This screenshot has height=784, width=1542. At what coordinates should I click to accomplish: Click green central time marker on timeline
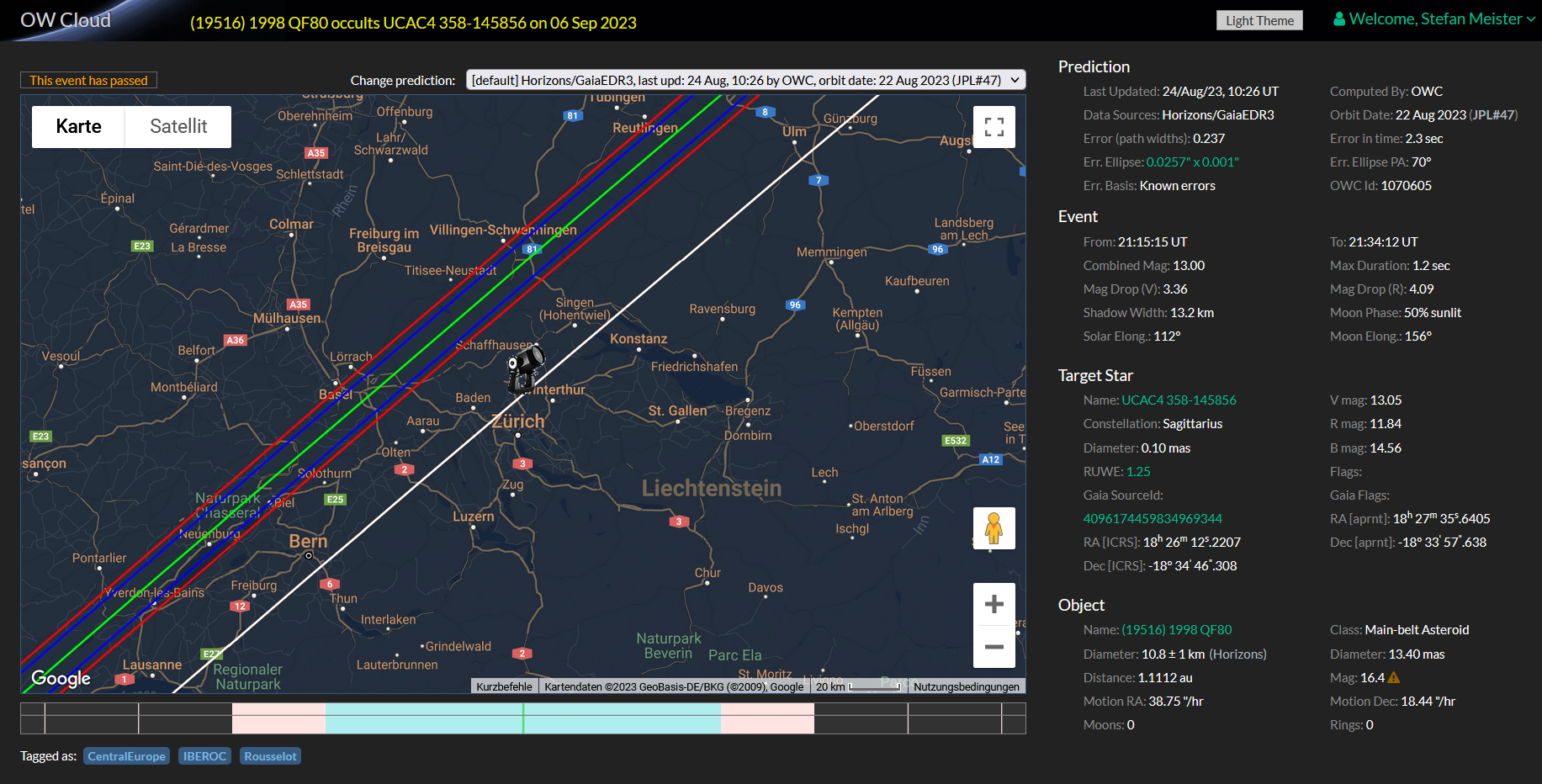[x=523, y=718]
